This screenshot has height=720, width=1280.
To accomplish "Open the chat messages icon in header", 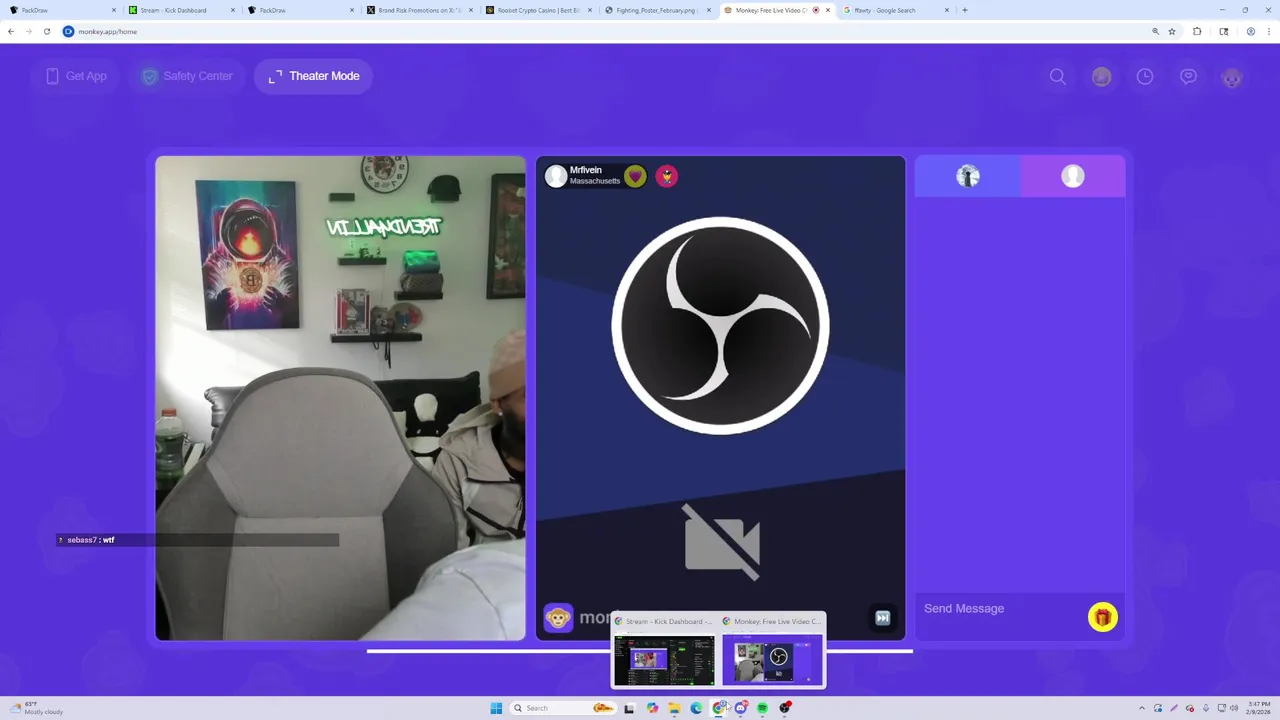I will (1188, 76).
